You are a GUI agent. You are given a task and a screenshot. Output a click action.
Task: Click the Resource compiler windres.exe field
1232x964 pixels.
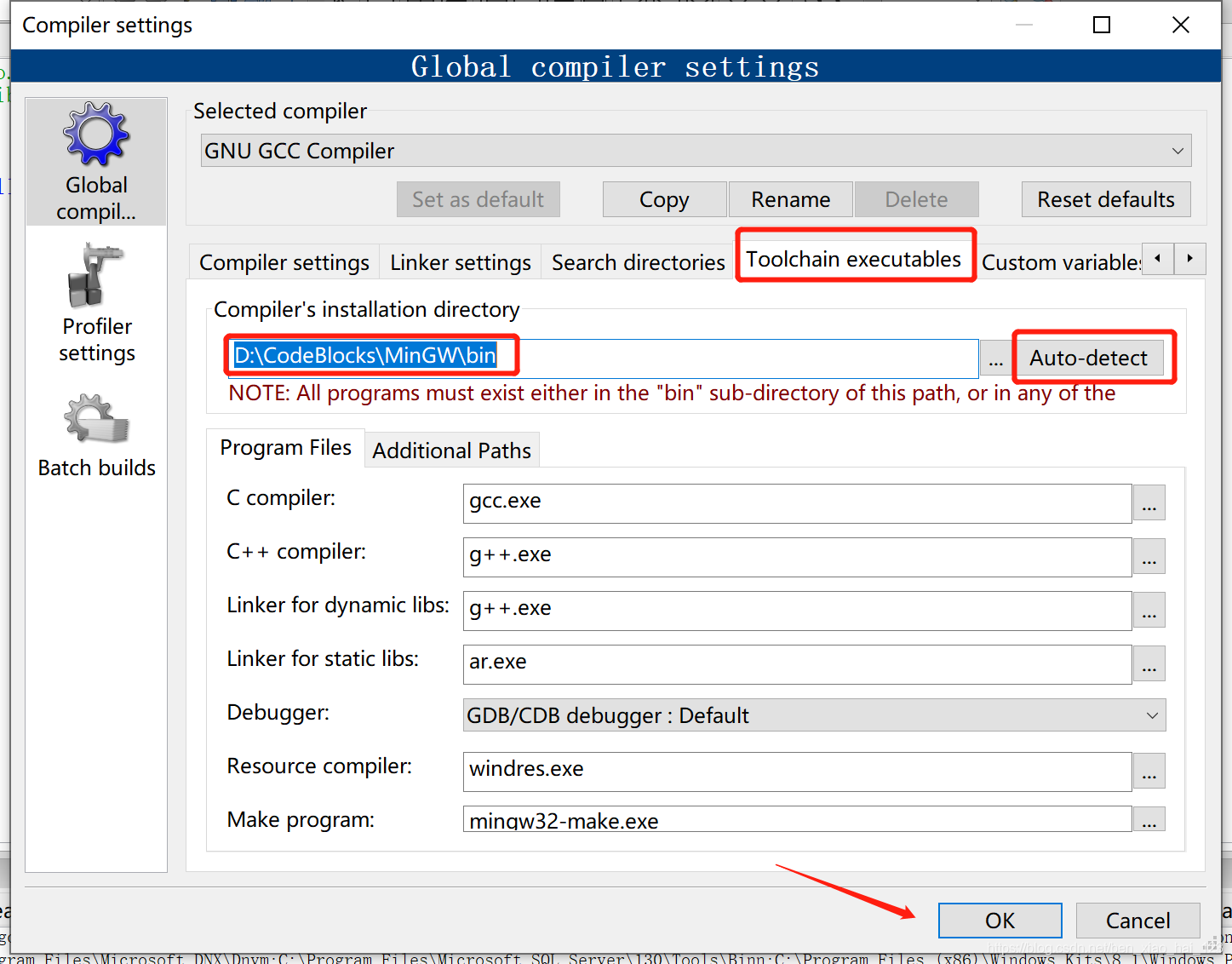point(797,772)
